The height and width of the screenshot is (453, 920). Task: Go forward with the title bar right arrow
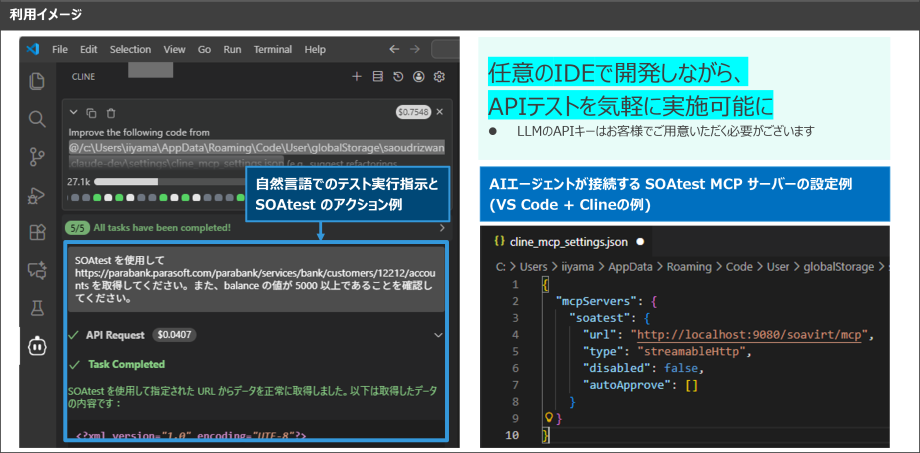click(x=415, y=49)
